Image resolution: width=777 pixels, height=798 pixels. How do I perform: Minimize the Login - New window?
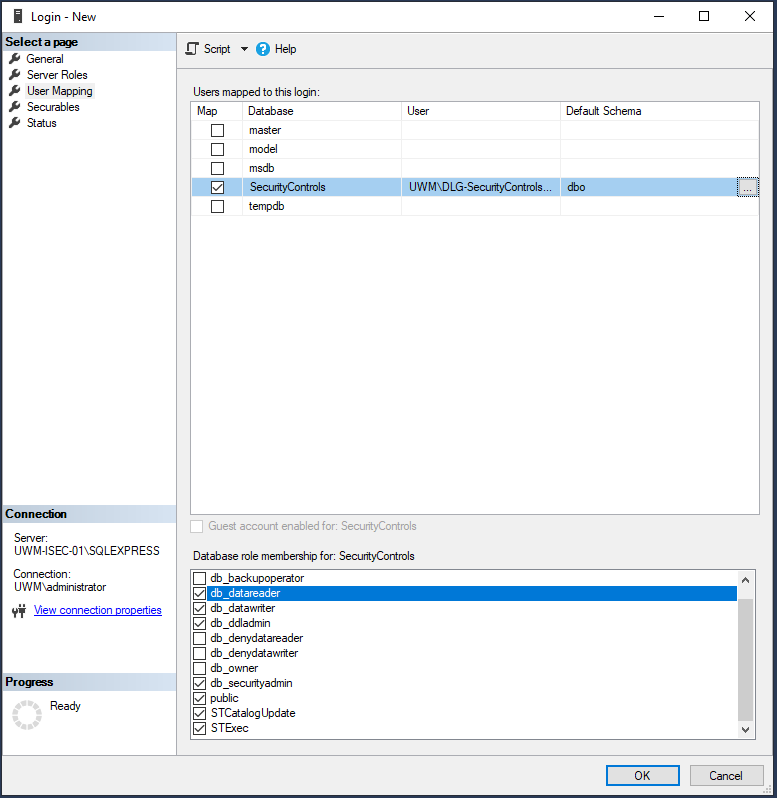pos(659,16)
